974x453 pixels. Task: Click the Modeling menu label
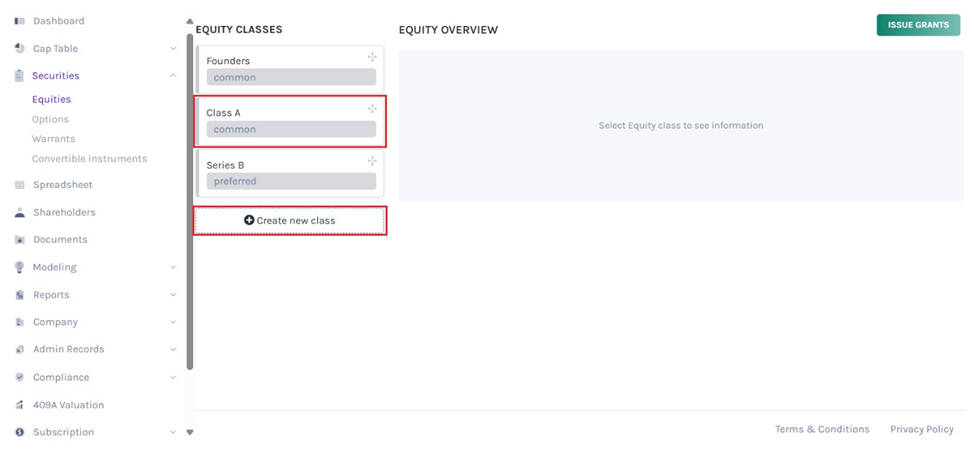pyautogui.click(x=55, y=267)
